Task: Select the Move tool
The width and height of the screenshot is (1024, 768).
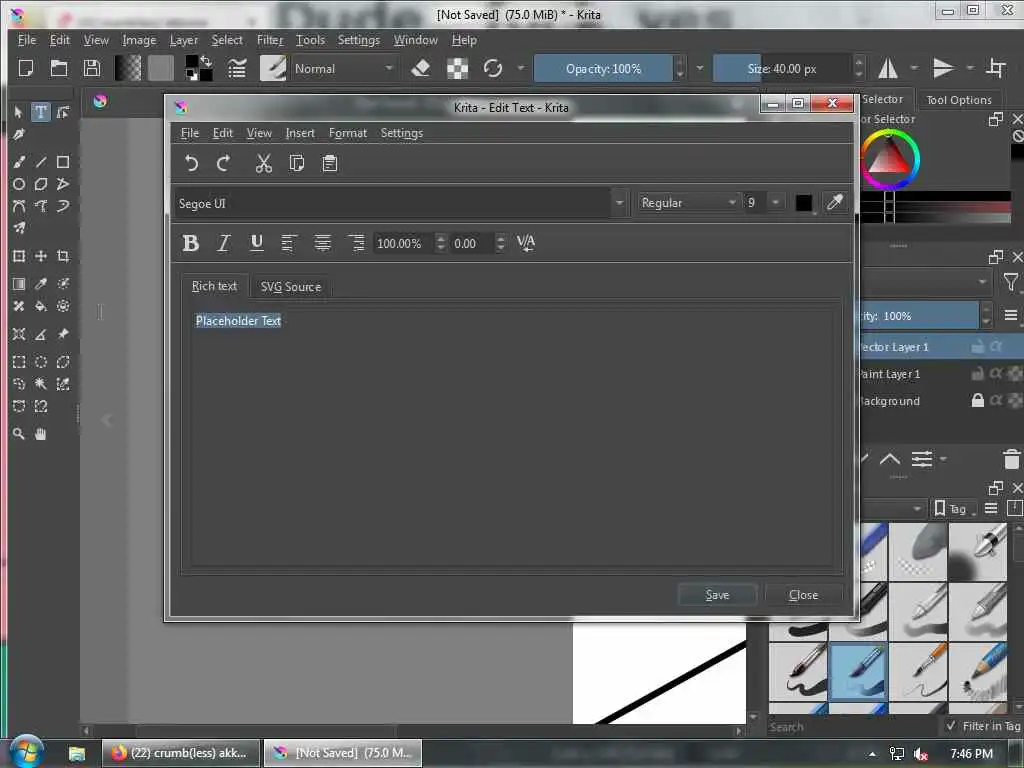Action: point(40,256)
